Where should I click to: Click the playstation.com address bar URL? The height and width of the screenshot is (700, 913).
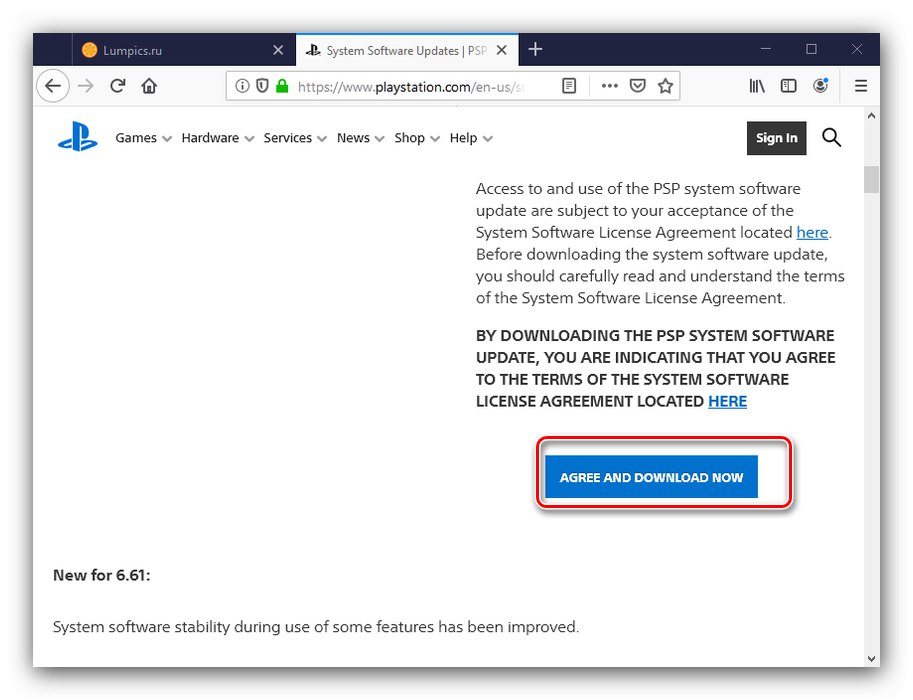411,87
